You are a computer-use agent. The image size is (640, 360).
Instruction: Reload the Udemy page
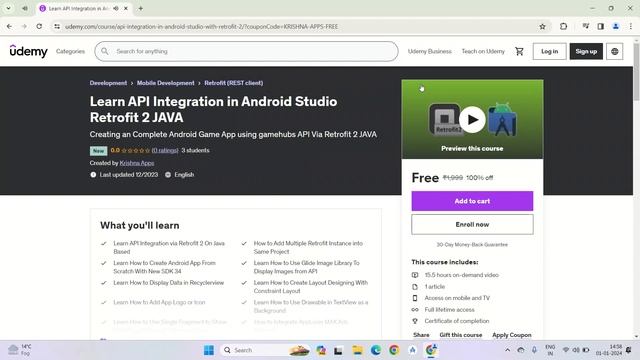[x=39, y=26]
